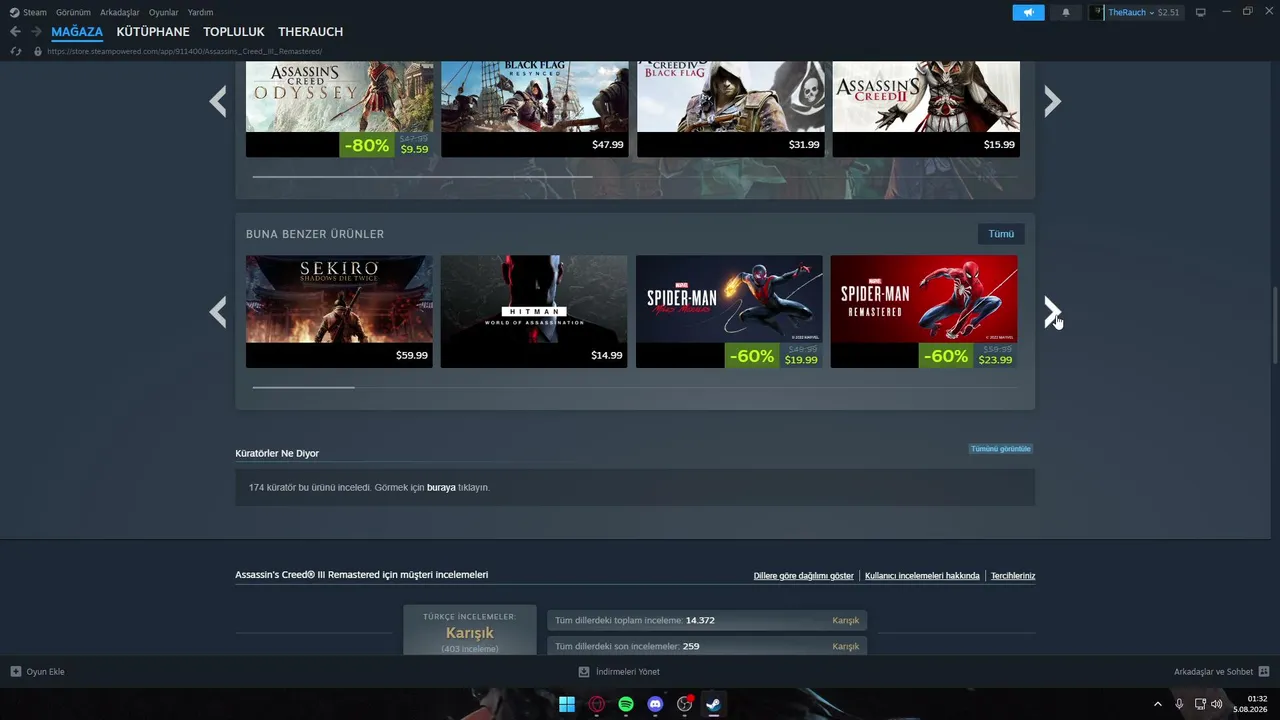Click Oyun Ekle to add a game
Screen dimensions: 1280x720
point(38,672)
